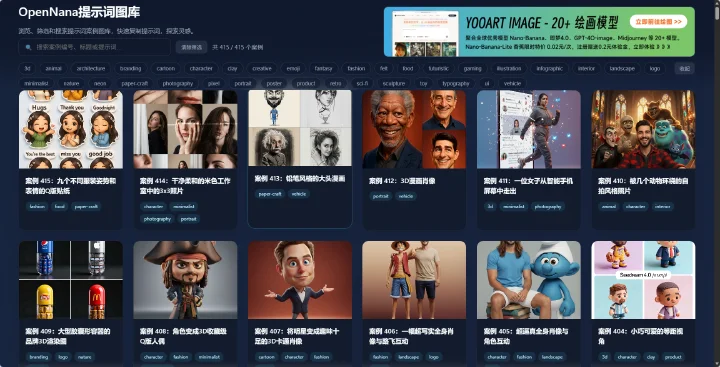Choose portrait in the top filter bar
The height and width of the screenshot is (367, 720).
(243, 84)
